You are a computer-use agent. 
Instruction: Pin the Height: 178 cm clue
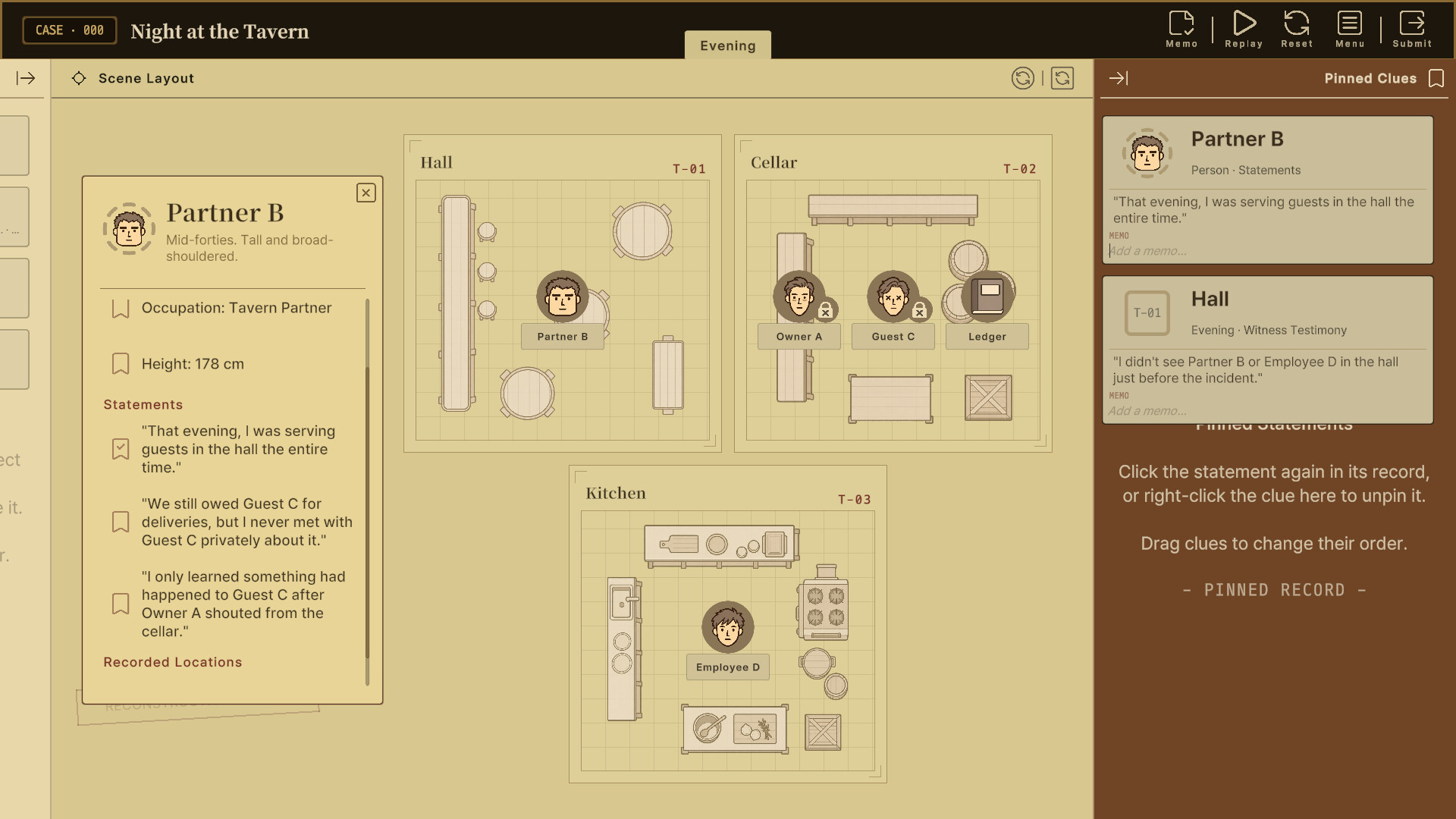[121, 364]
